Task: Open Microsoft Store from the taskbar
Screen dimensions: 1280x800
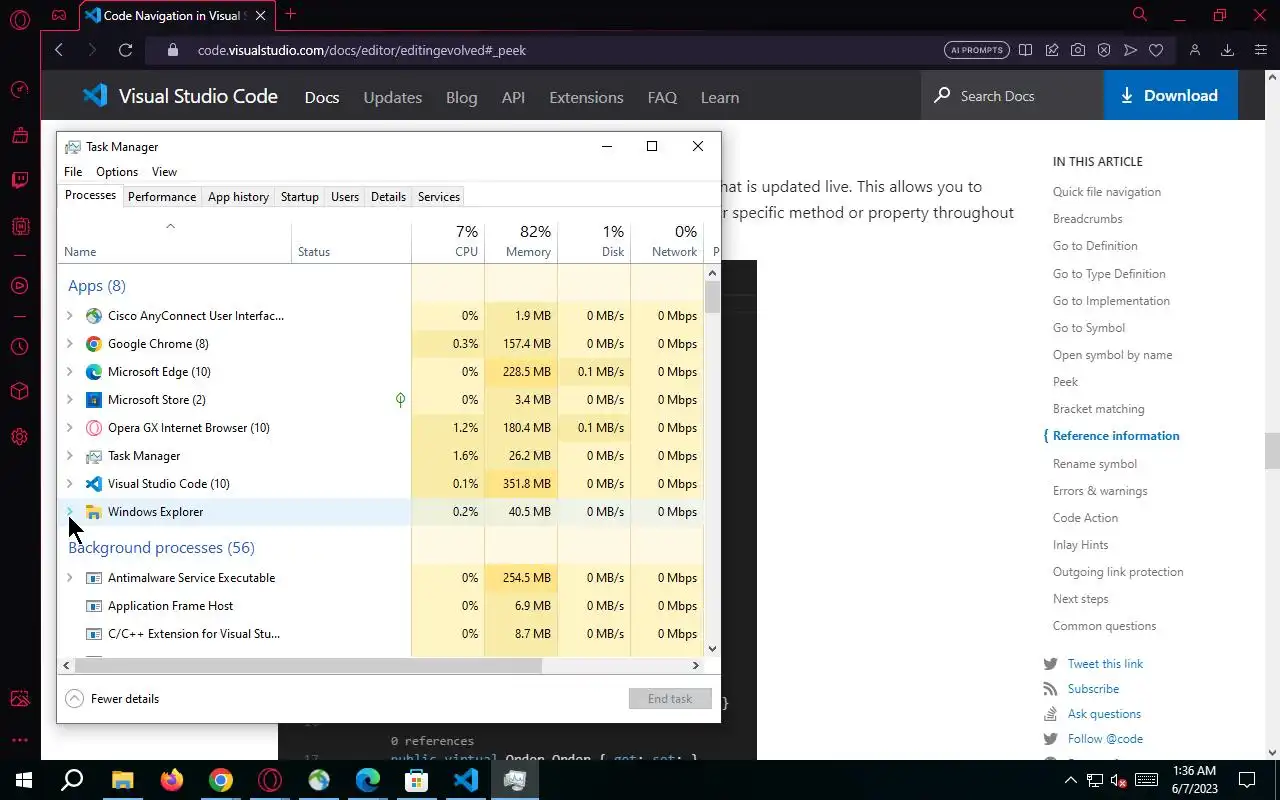Action: 417,780
